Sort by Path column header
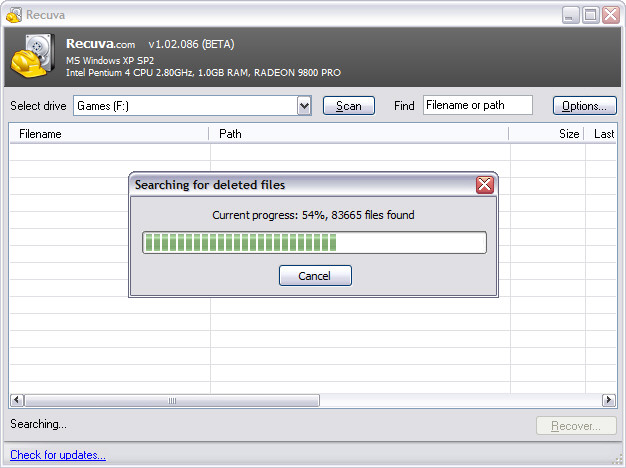This screenshot has width=626, height=468. point(359,134)
